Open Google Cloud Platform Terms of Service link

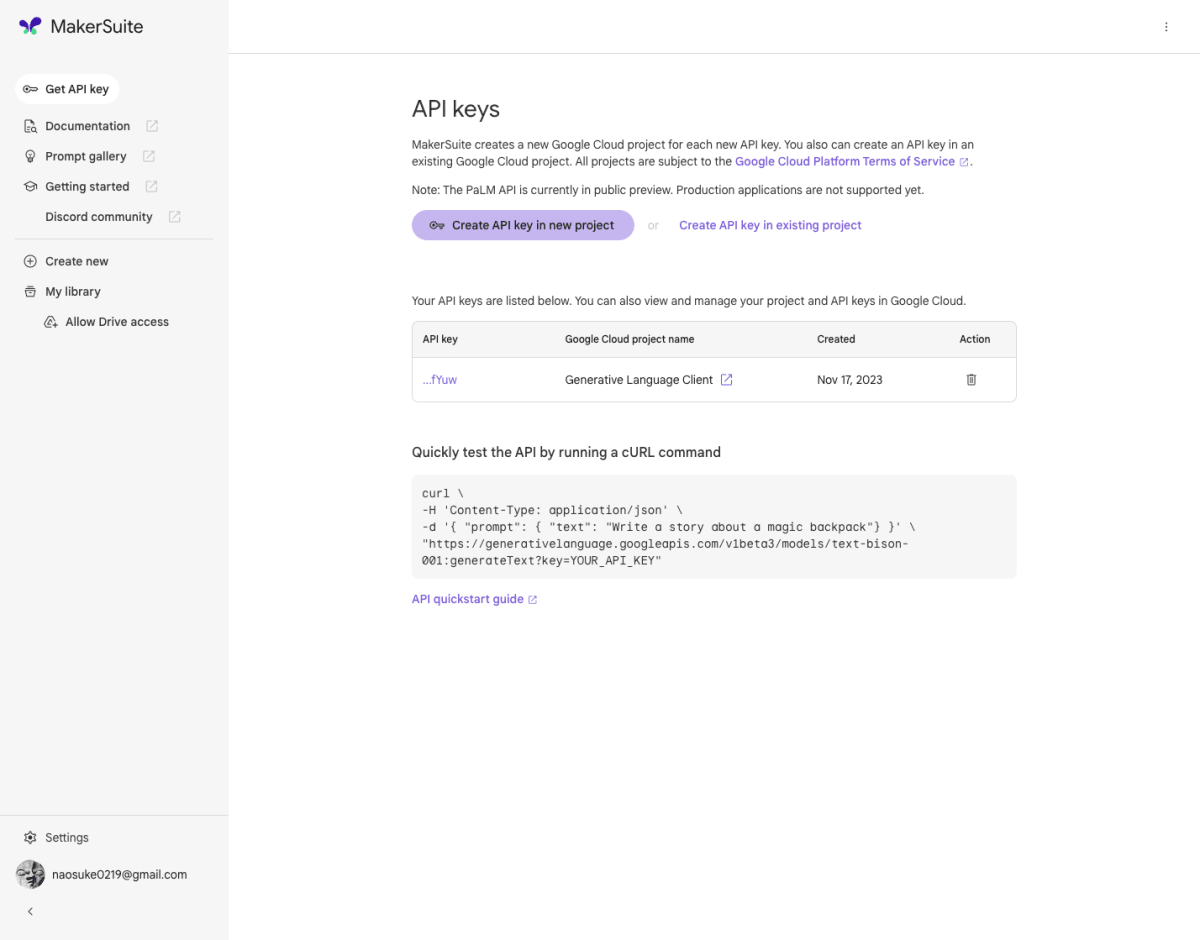coord(845,161)
